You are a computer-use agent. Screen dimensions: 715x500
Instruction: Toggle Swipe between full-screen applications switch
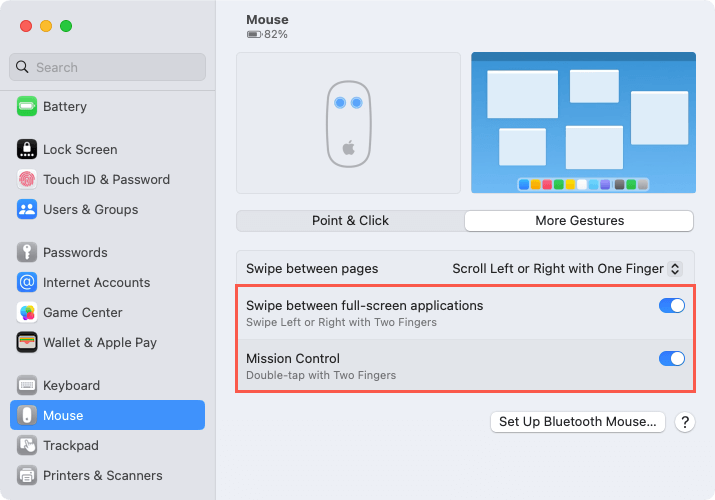tap(671, 305)
